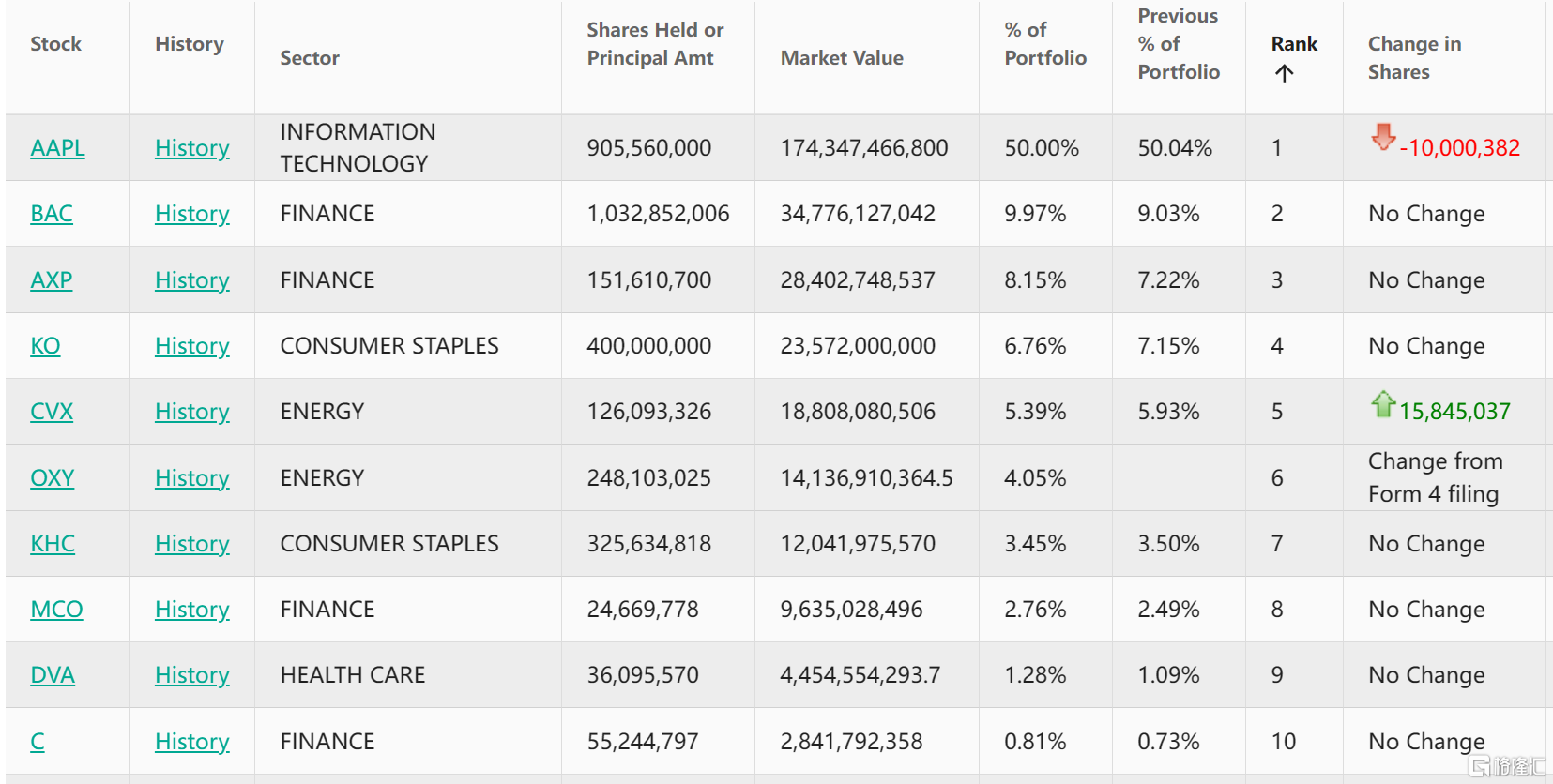Sort by the Stock column header
This screenshot has height=784, width=1553.
click(55, 44)
